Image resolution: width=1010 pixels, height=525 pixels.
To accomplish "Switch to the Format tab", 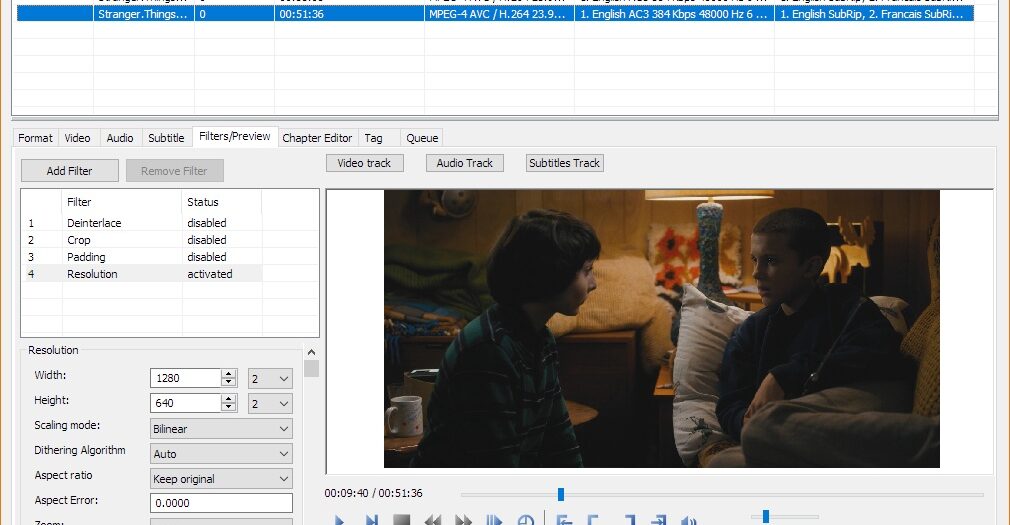I will click(35, 138).
